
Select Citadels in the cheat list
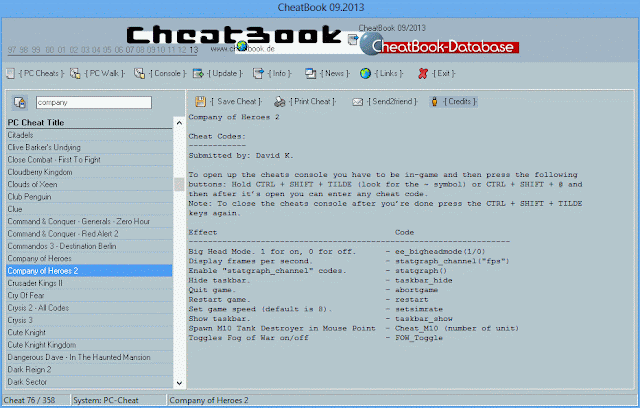[89, 135]
